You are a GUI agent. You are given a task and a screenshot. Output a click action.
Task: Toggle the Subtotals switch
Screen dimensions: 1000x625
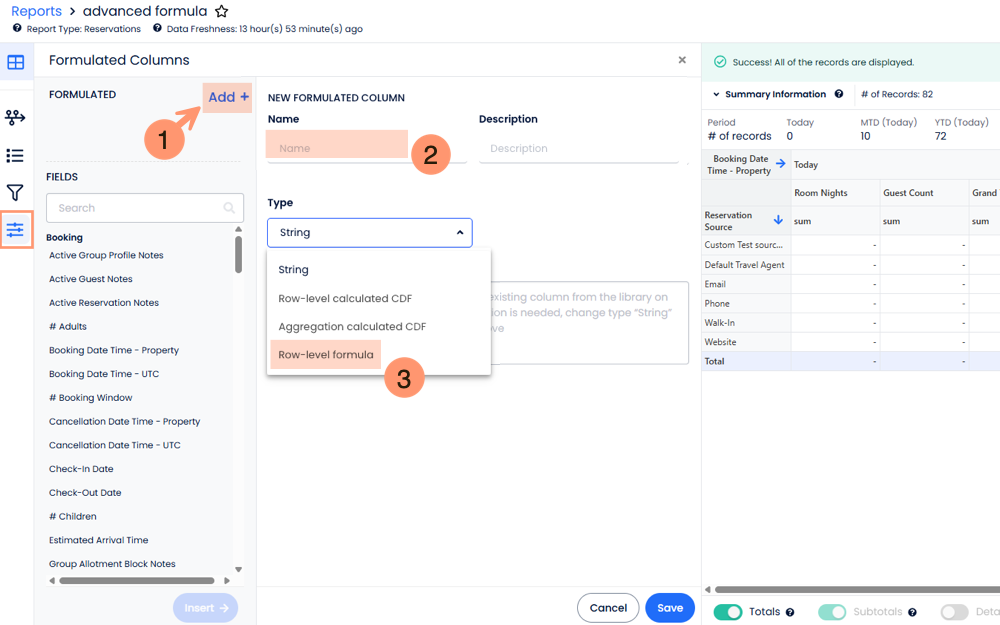click(832, 612)
